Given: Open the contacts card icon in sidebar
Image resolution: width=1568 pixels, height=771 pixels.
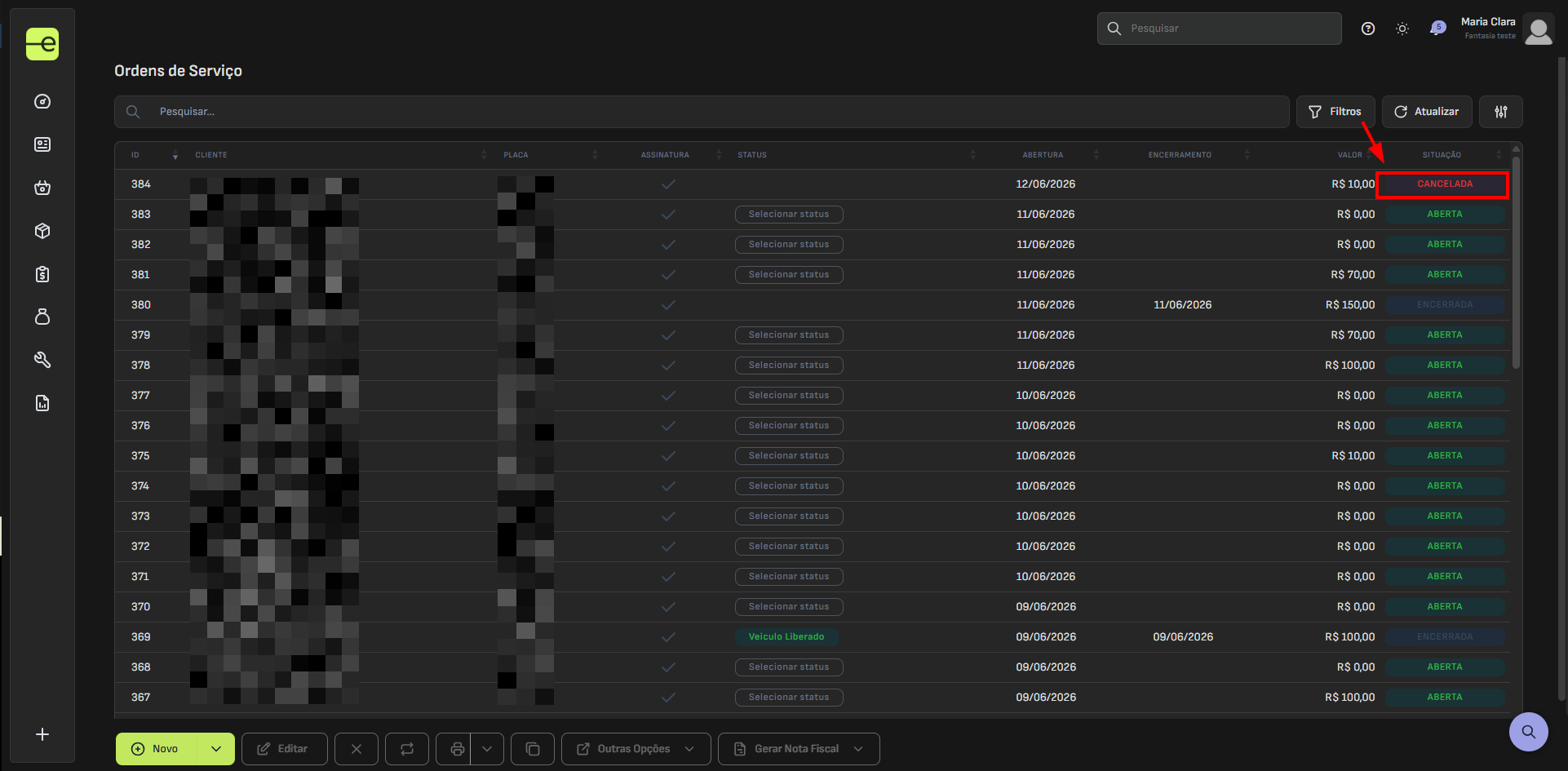Looking at the screenshot, I should point(42,144).
